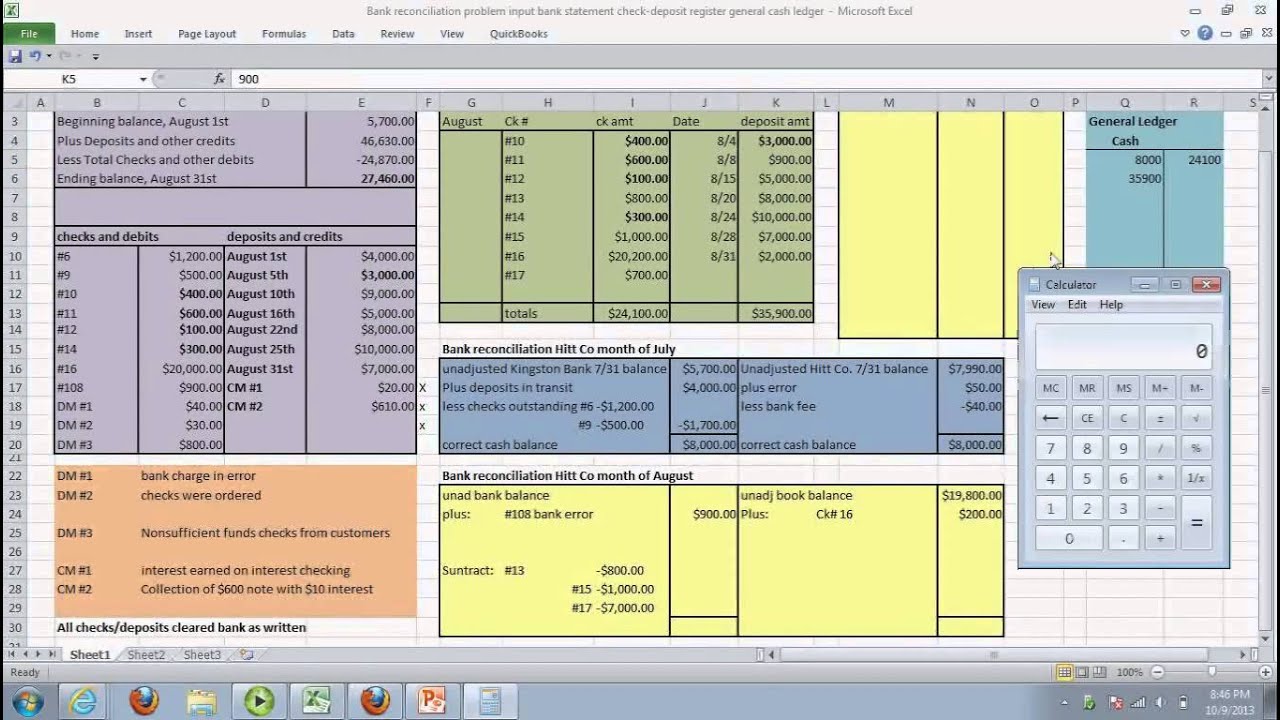The image size is (1280, 720).
Task: Open the undo history dropdown arrow
Action: 49,56
